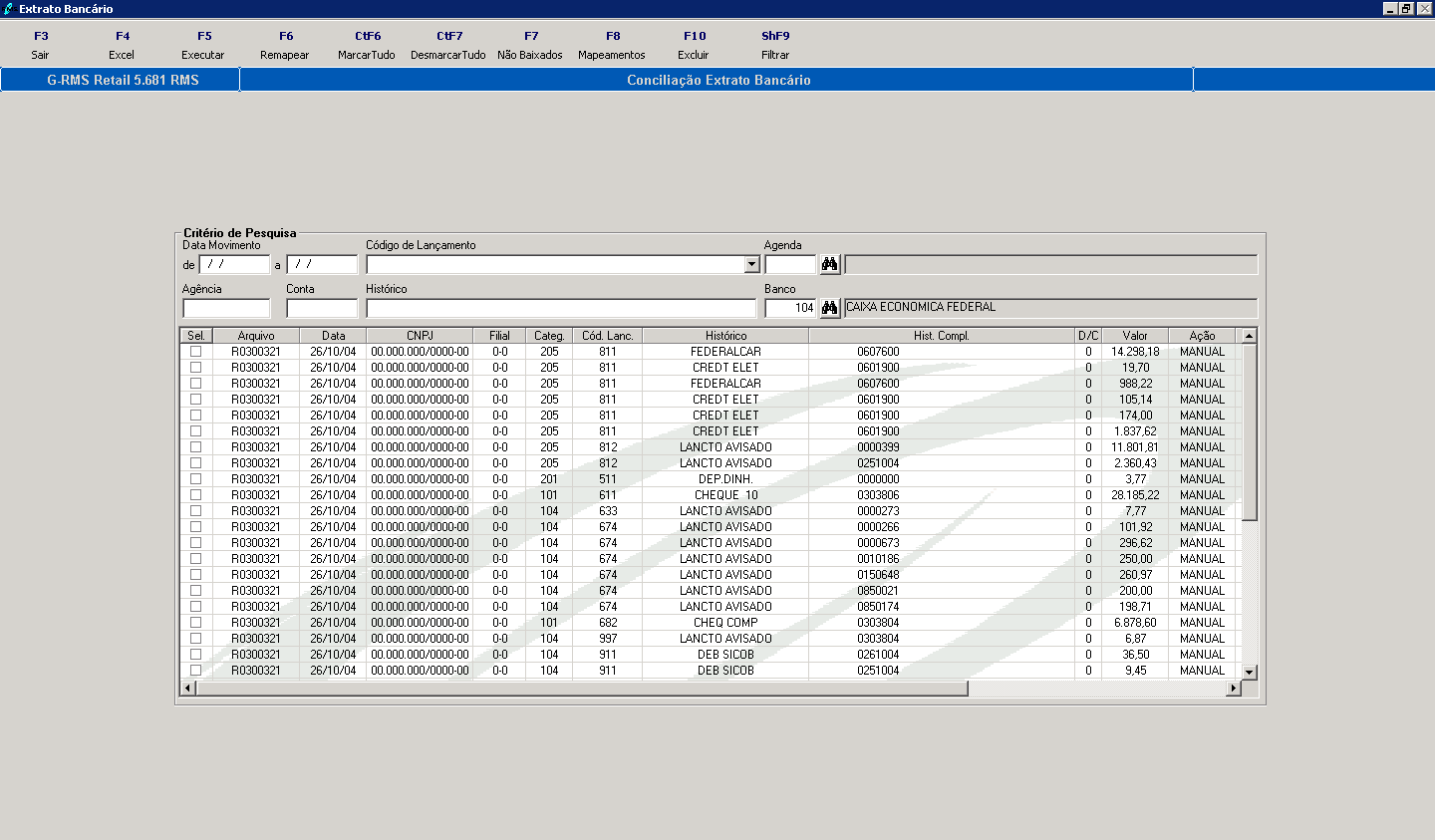Click the Sel. column header
The width and height of the screenshot is (1435, 840).
pyautogui.click(x=196, y=336)
